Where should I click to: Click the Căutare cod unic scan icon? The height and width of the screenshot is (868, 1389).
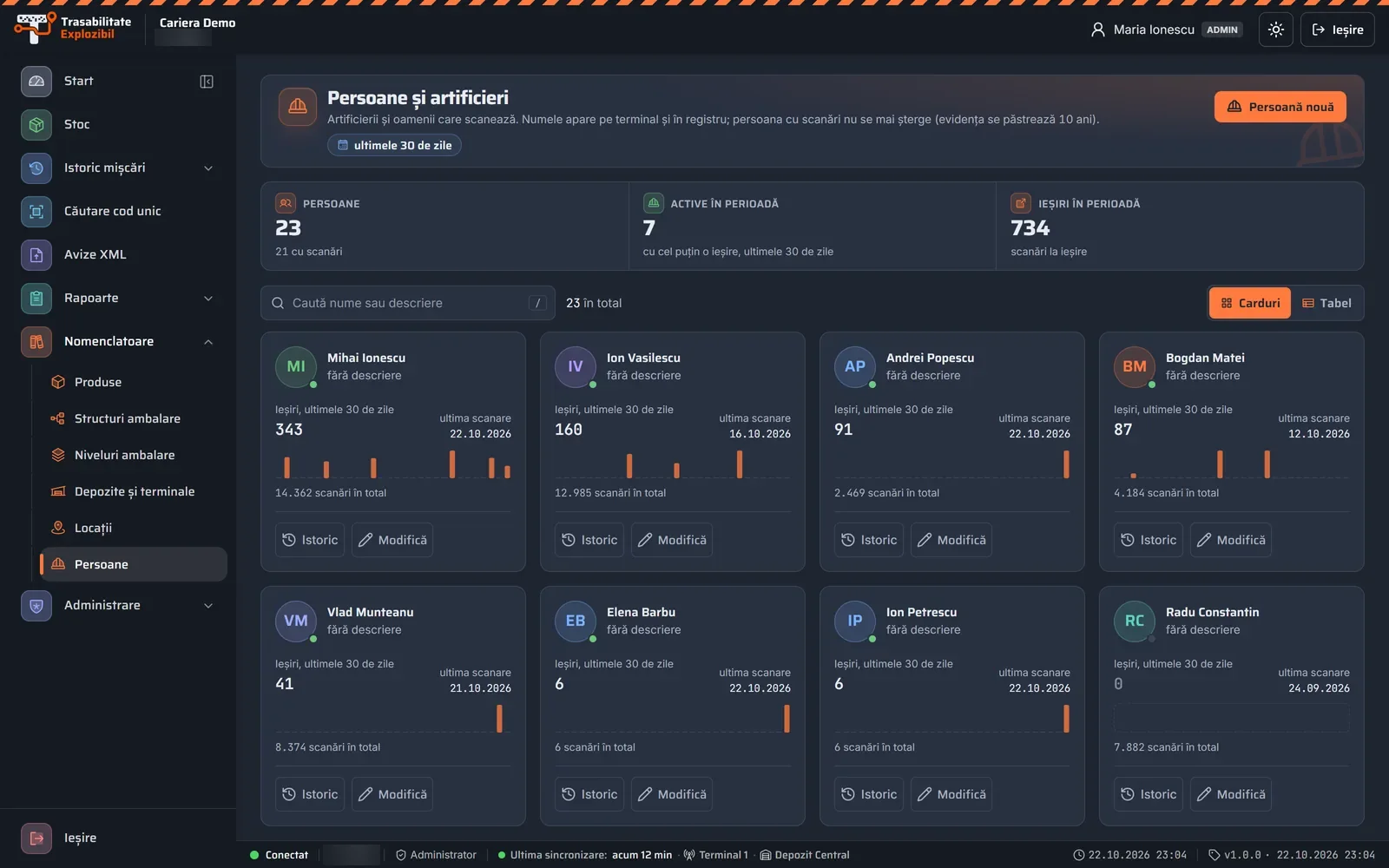pyautogui.click(x=36, y=211)
